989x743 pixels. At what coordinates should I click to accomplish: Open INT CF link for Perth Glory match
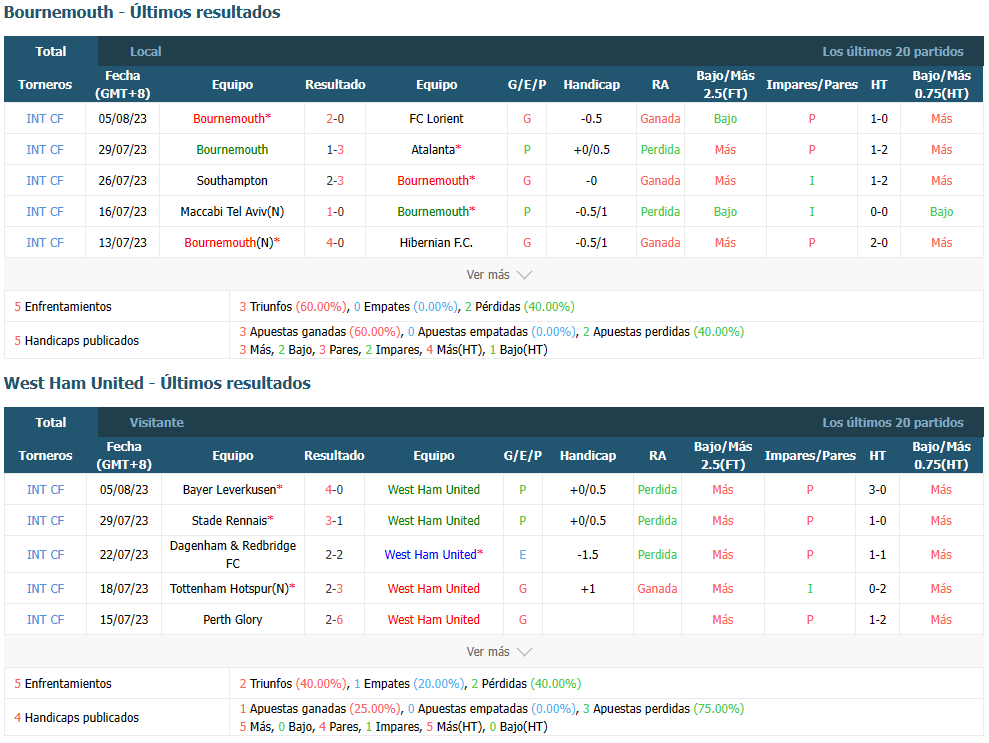[x=45, y=619]
